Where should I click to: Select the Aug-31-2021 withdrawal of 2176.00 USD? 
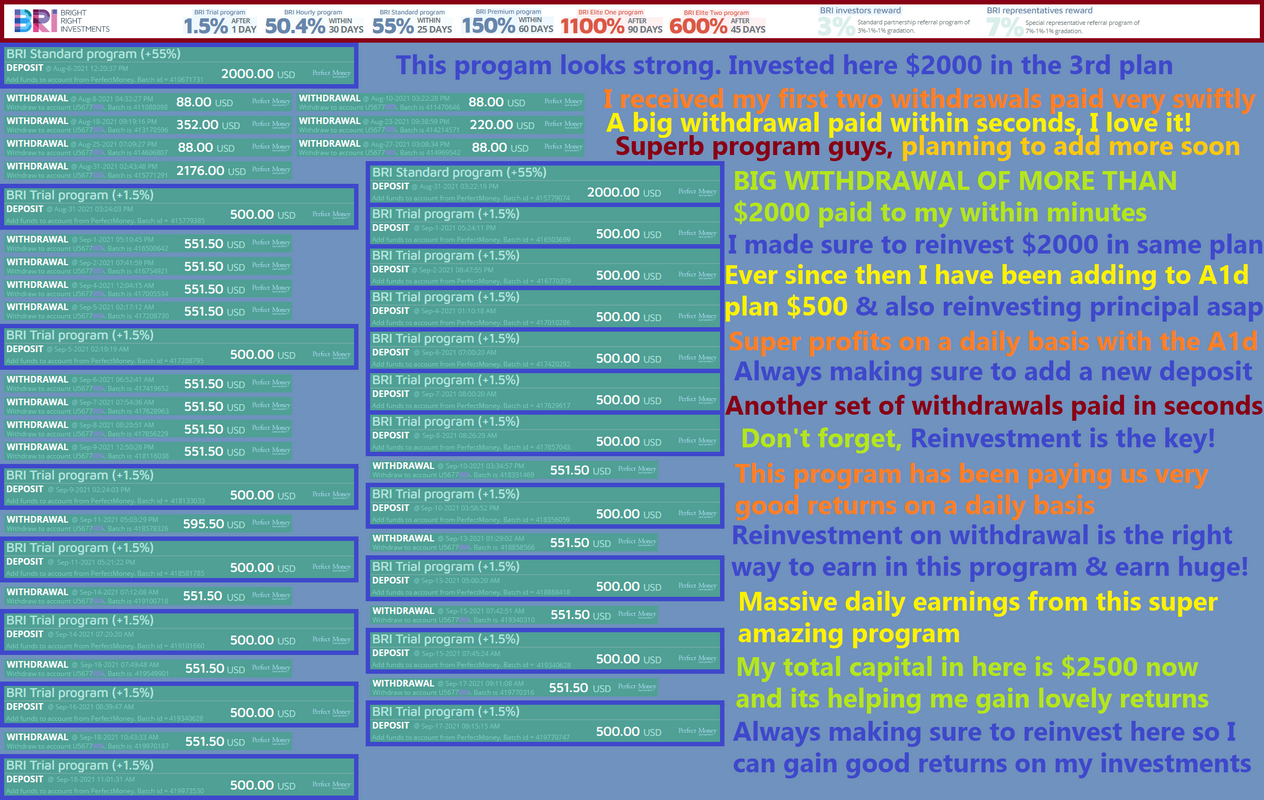tap(148, 170)
